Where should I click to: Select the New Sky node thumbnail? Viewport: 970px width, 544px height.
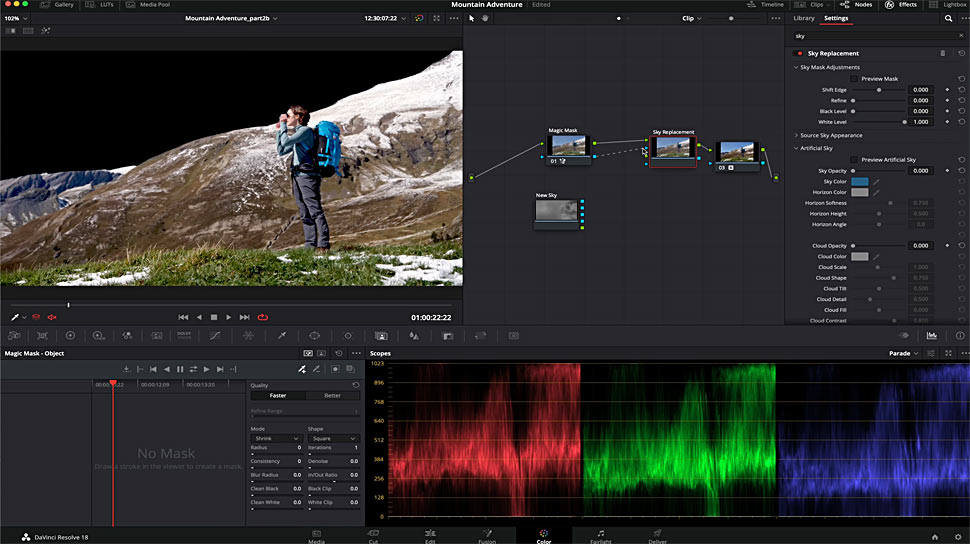pos(555,210)
